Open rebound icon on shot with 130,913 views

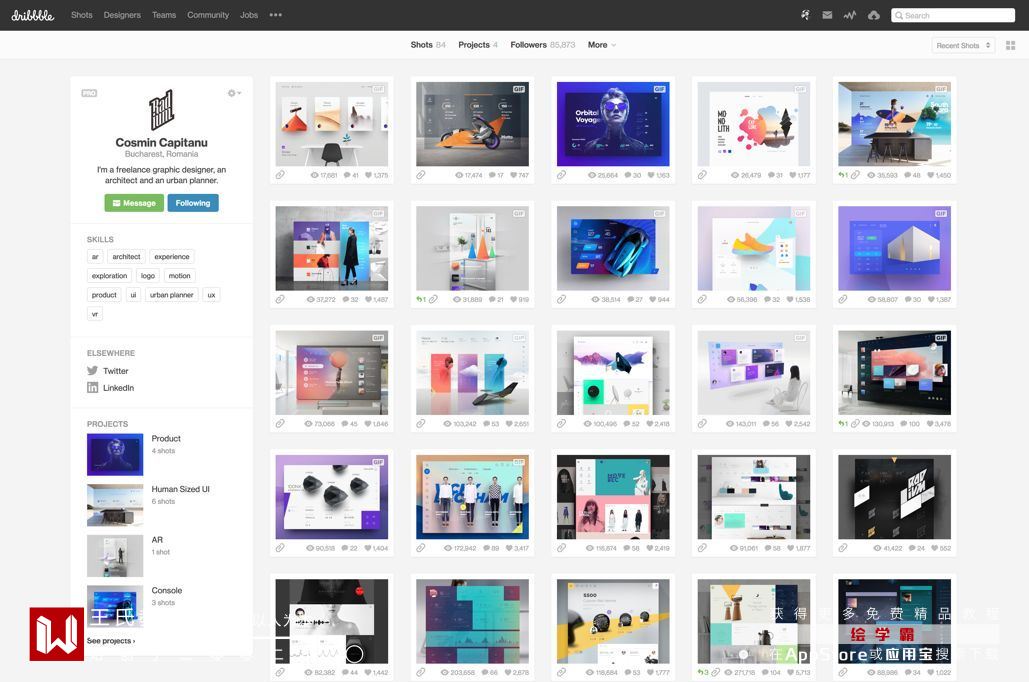[843, 423]
